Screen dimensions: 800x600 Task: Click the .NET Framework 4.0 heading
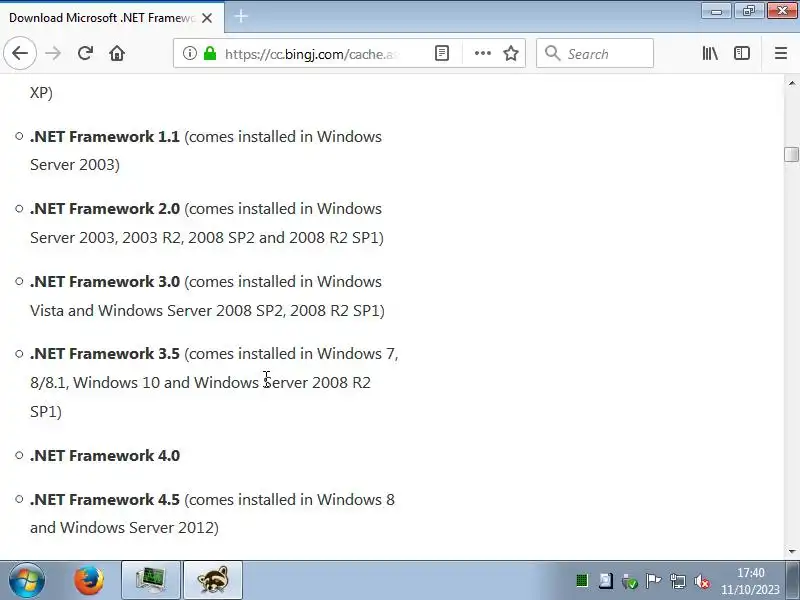pos(105,456)
